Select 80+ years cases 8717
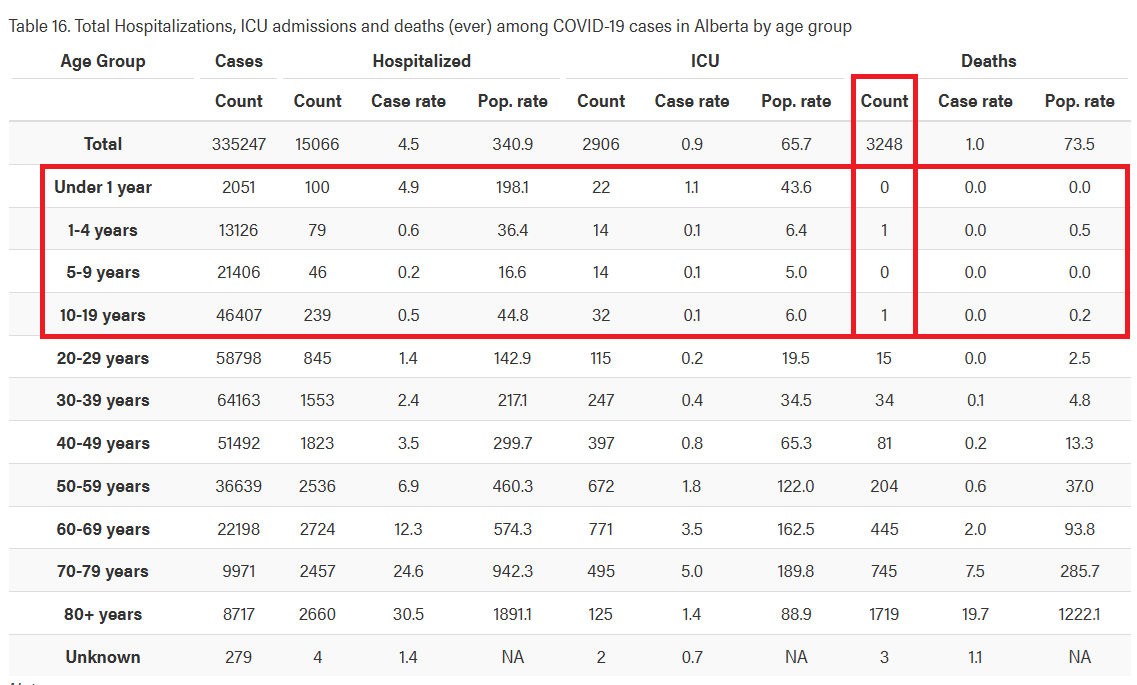 (x=239, y=615)
